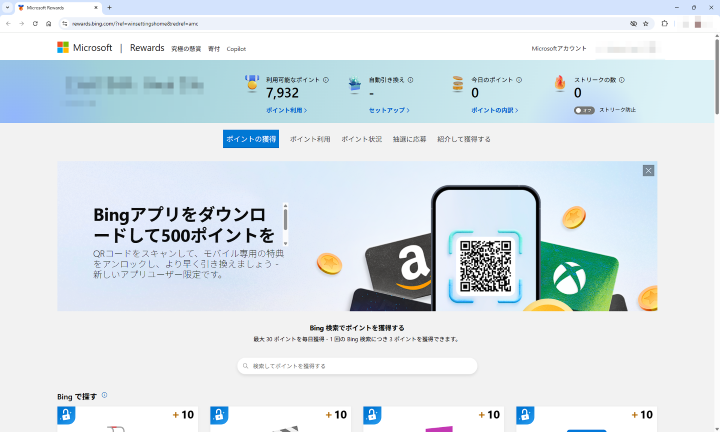720x432 pixels.
Task: Click the 検索してポイントを獲得する search box
Action: pos(357,366)
